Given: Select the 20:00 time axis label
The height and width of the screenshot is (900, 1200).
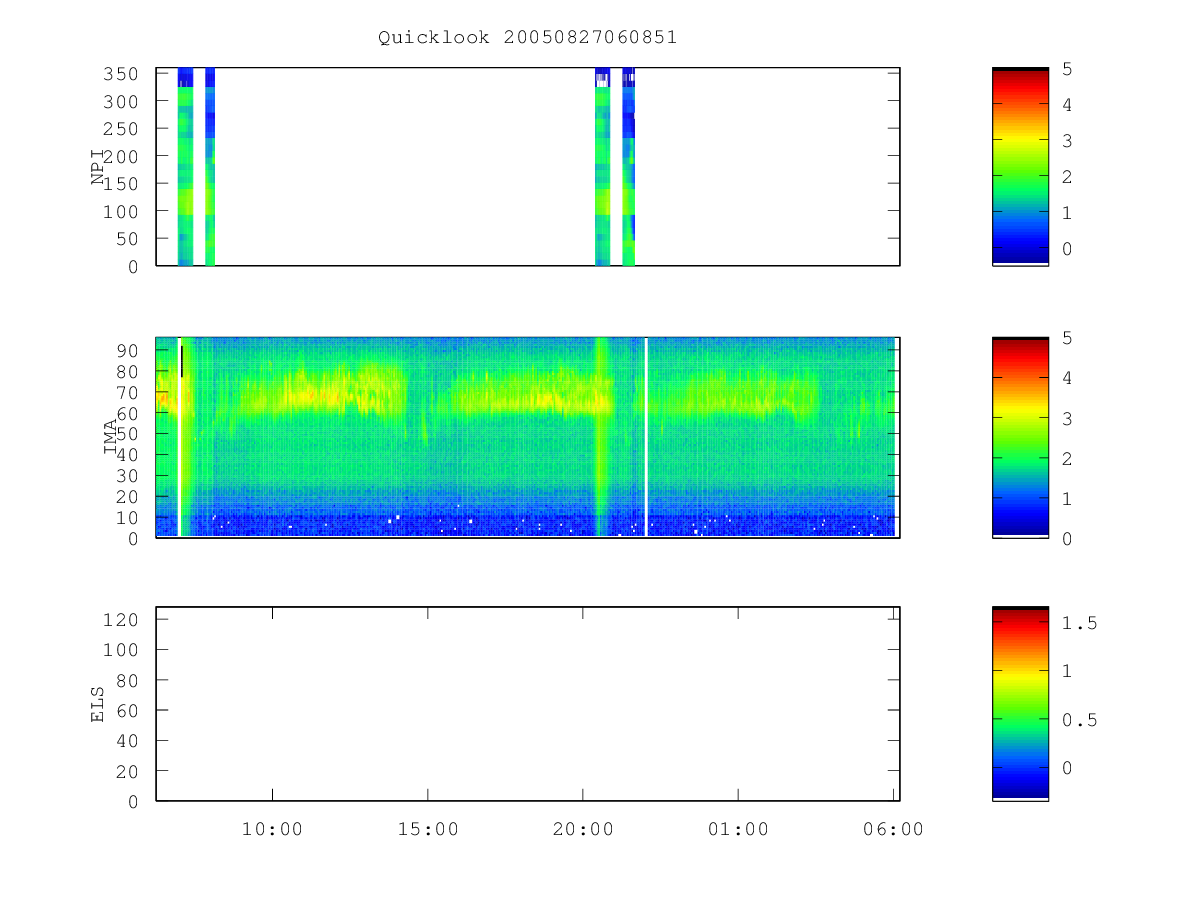Looking at the screenshot, I should [x=583, y=829].
